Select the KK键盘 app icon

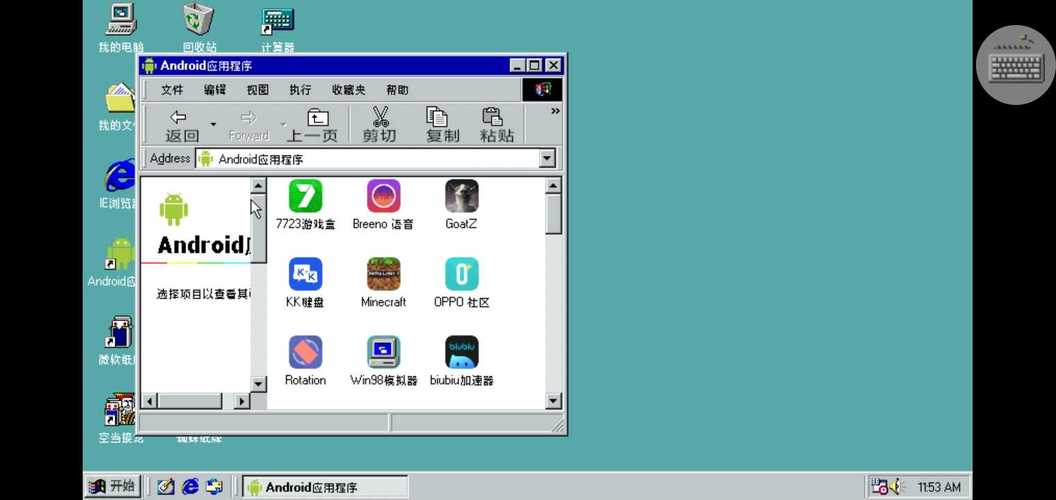coord(305,275)
